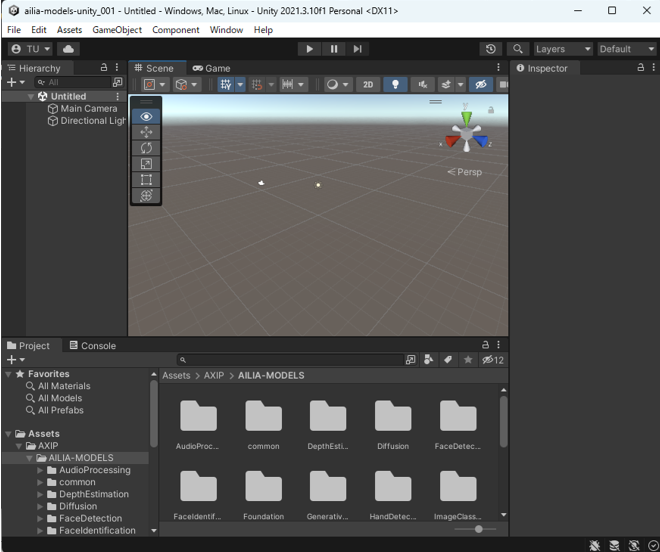Select All Prefabs in Favorites
Image resolution: width=660 pixels, height=552 pixels.
coord(60,410)
